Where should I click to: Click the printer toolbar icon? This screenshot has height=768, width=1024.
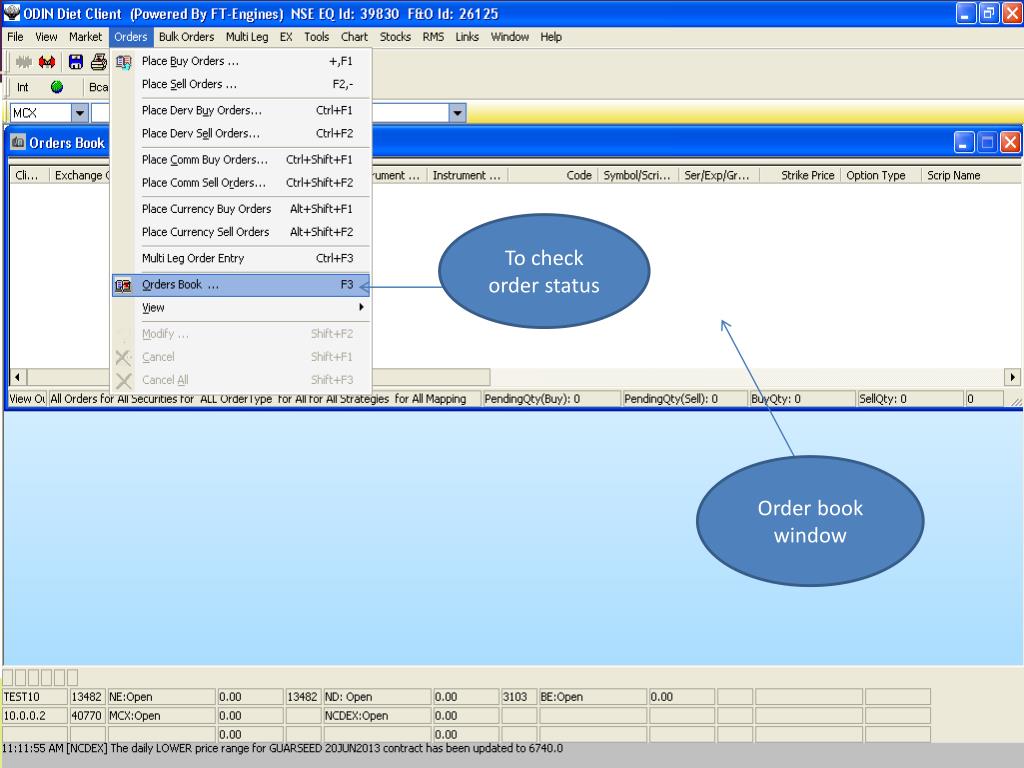tap(99, 62)
